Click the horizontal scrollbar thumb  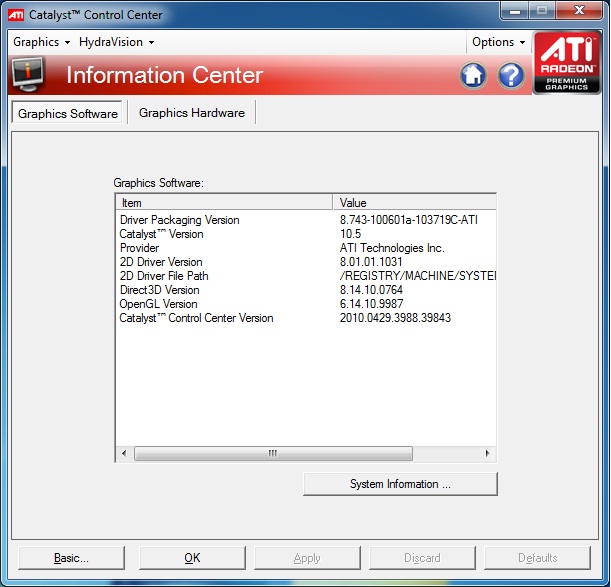click(273, 453)
